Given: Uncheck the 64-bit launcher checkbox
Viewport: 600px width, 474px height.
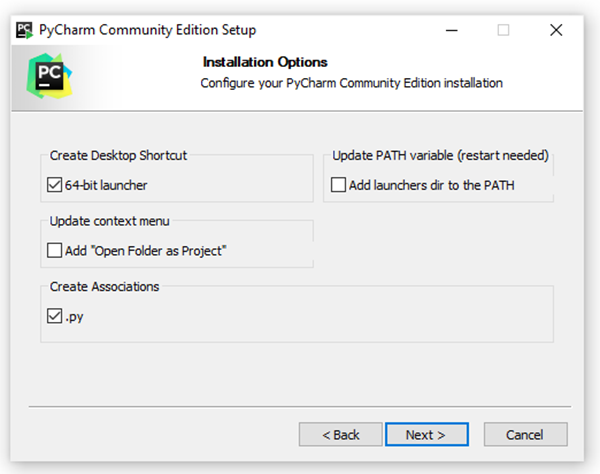Looking at the screenshot, I should click(54, 185).
